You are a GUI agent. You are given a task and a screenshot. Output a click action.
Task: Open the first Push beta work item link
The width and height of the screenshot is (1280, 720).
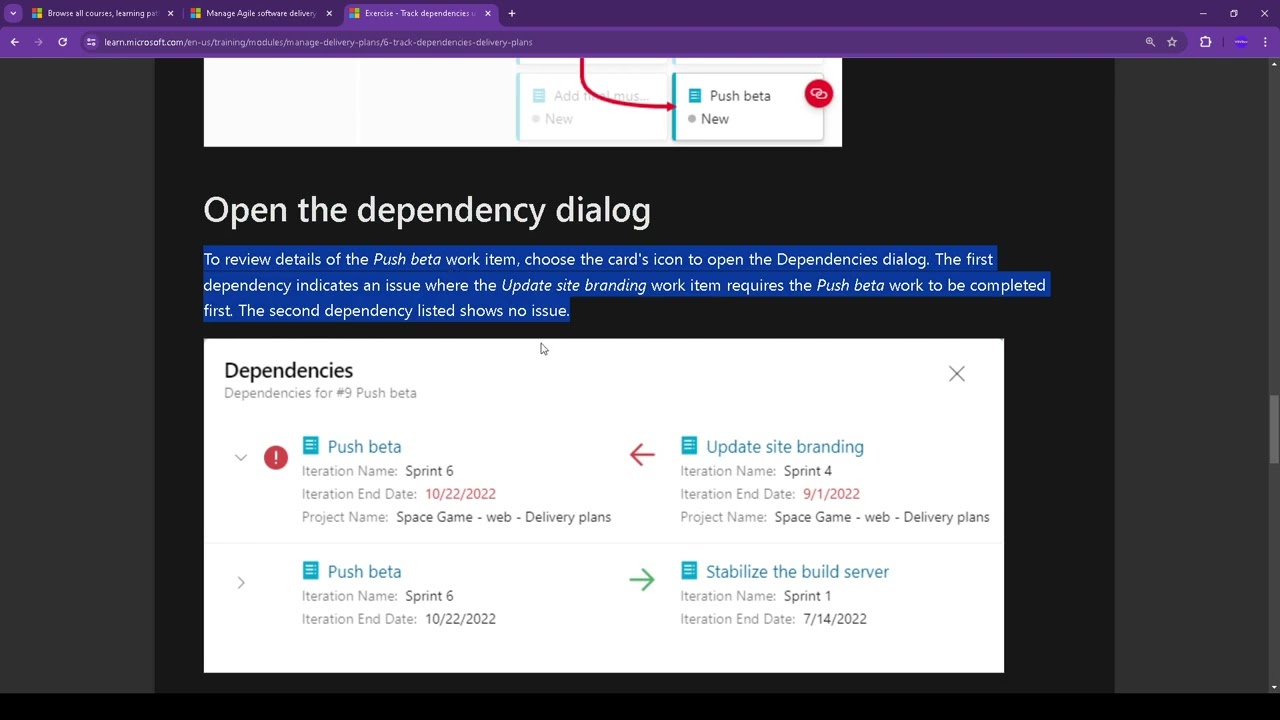point(364,446)
